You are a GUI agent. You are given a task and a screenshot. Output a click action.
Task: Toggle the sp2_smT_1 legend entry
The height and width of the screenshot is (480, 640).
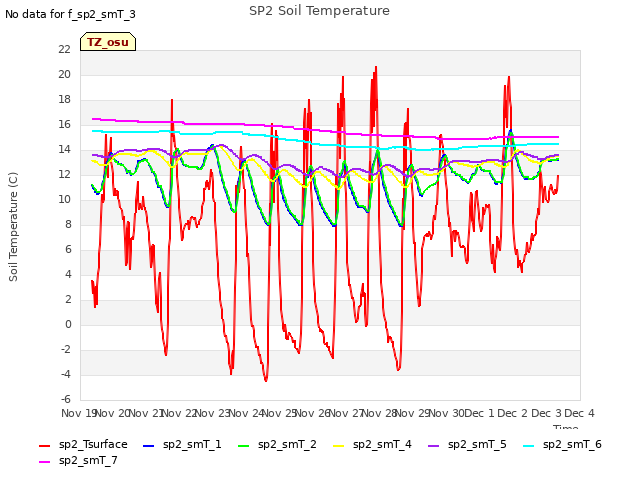[182, 444]
